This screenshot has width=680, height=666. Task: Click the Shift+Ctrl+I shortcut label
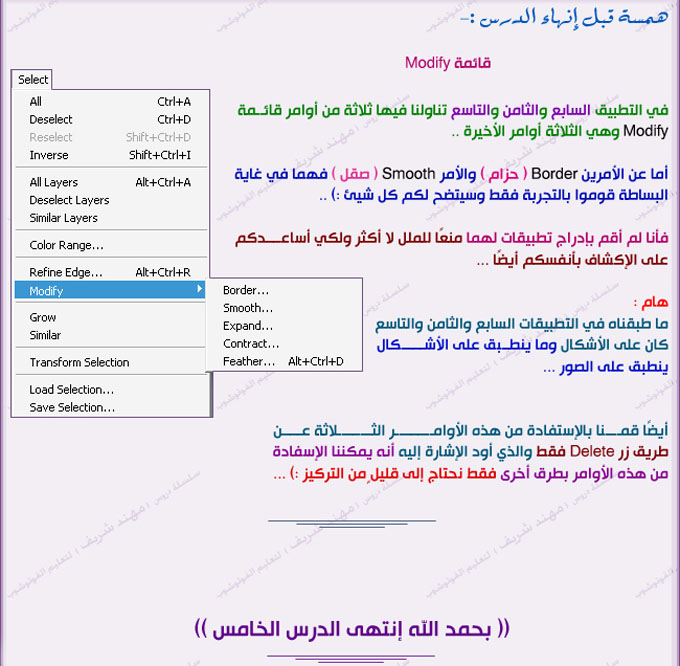(x=160, y=155)
